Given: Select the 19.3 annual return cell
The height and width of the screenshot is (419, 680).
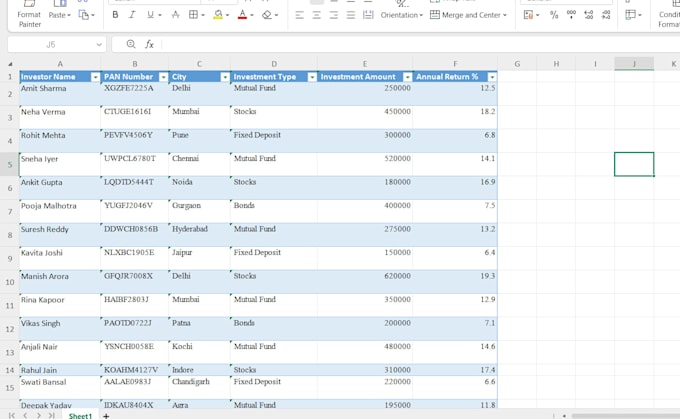Looking at the screenshot, I should pyautogui.click(x=455, y=282).
